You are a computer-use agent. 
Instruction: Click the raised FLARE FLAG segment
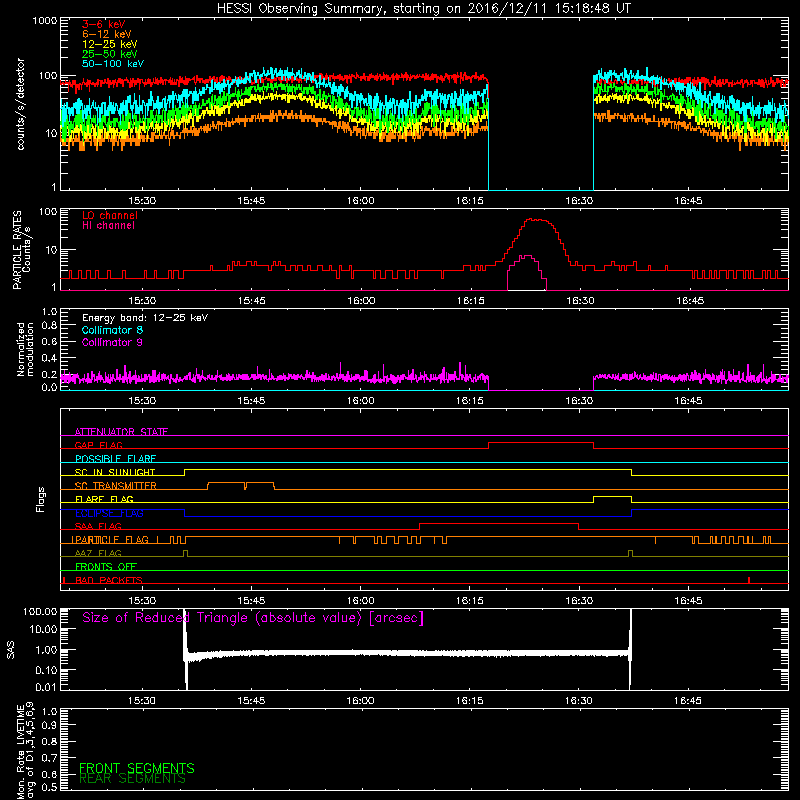click(x=612, y=496)
